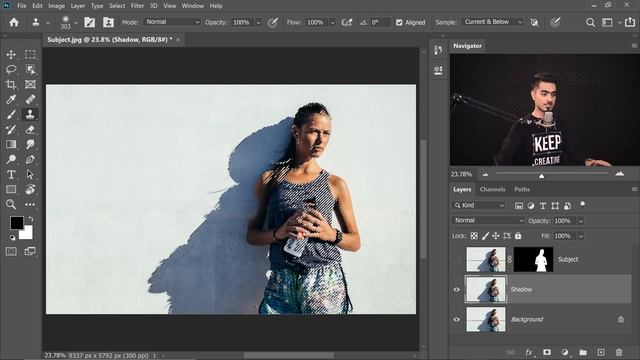The height and width of the screenshot is (360, 640).
Task: Open the Kind layer filter dropdown
Action: point(480,205)
